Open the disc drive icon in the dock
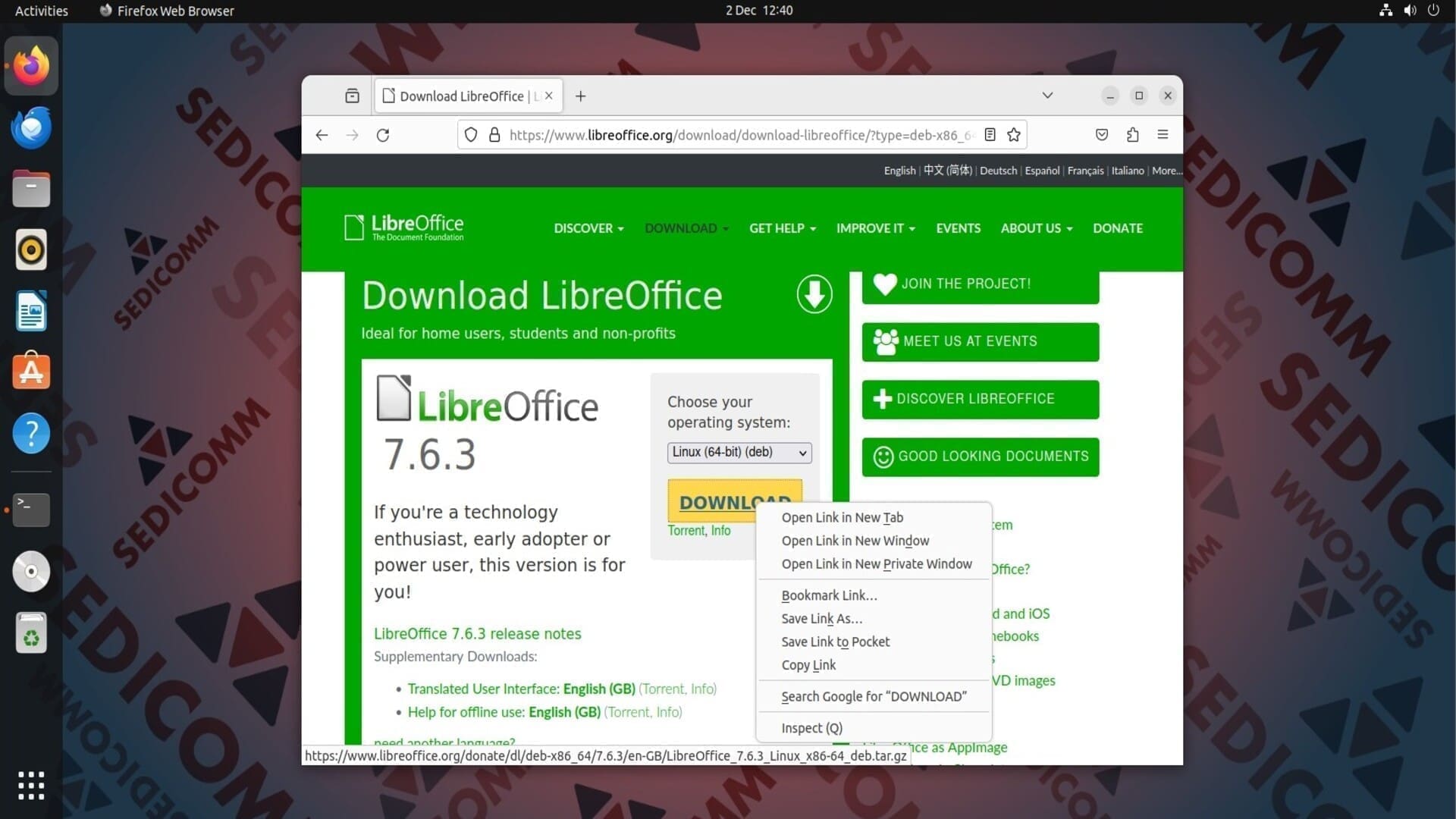 (31, 571)
